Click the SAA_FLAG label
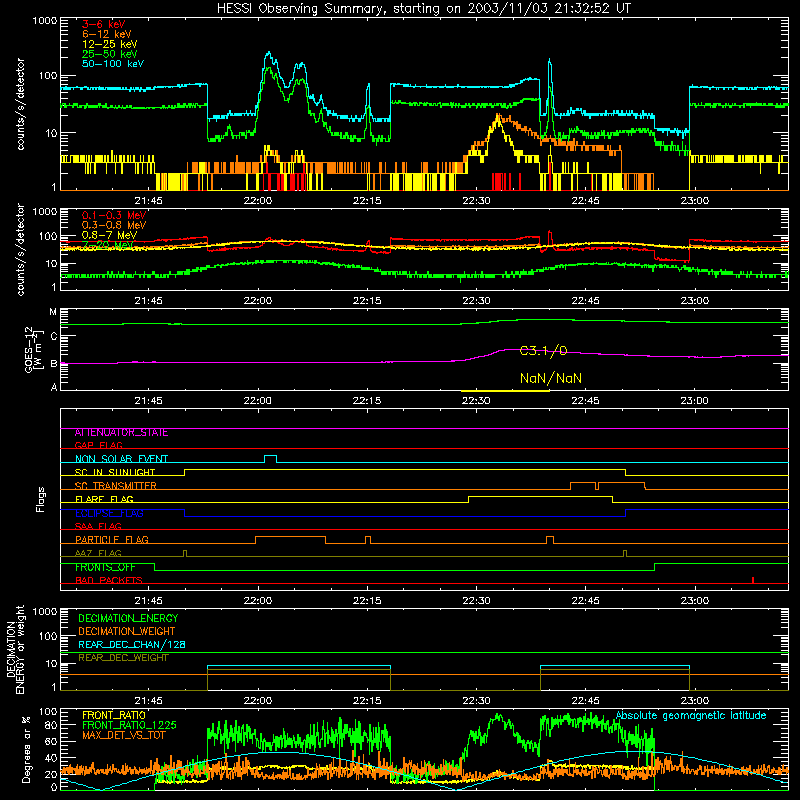Image resolution: width=800 pixels, height=800 pixels. tap(98, 526)
